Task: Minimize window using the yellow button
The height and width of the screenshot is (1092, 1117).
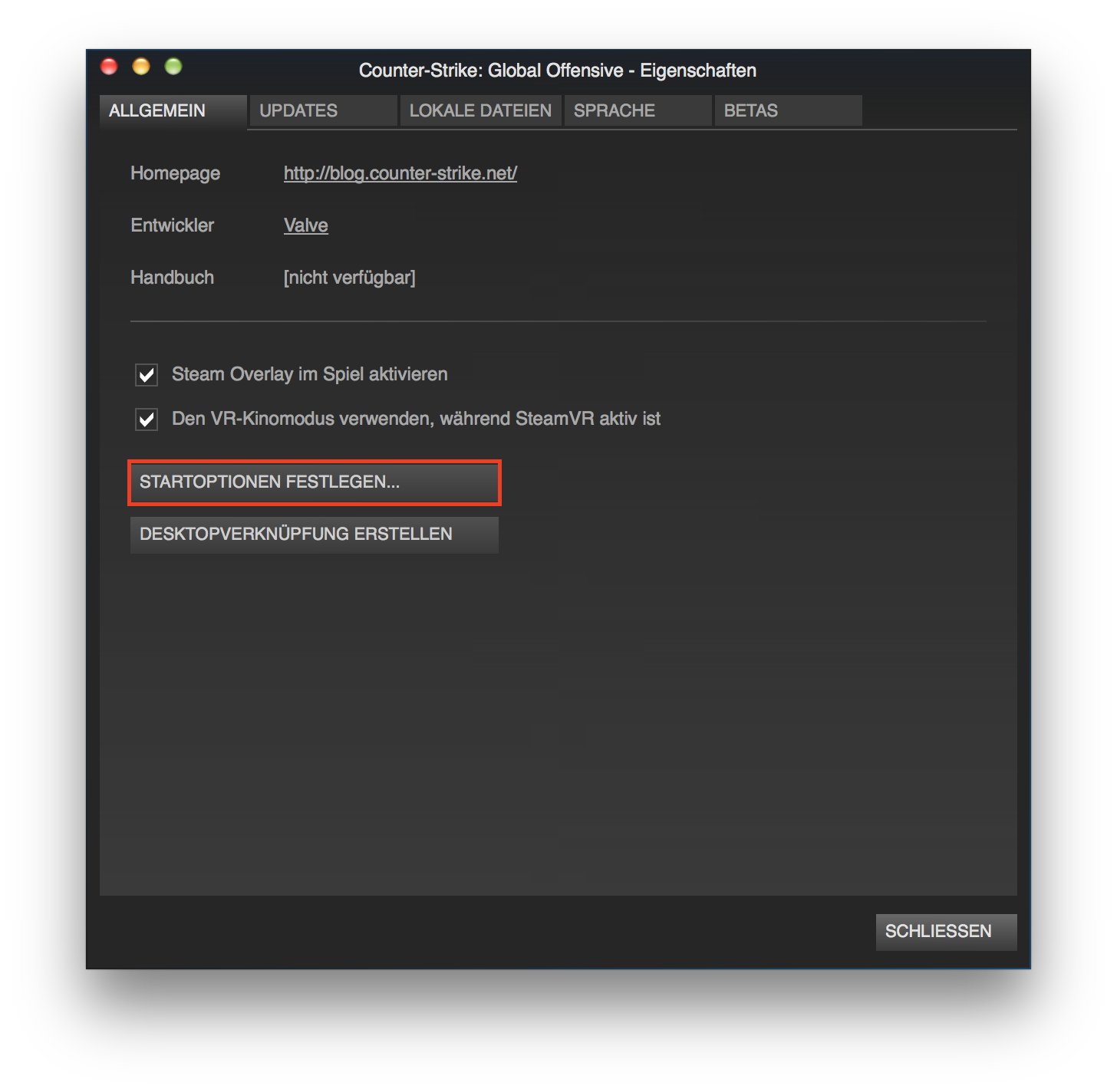Action: point(141,67)
